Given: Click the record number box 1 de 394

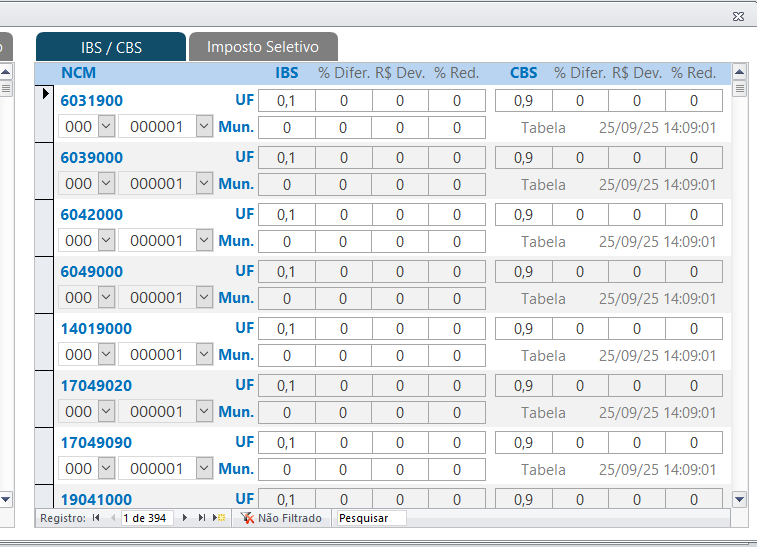Looking at the screenshot, I should click(146, 518).
